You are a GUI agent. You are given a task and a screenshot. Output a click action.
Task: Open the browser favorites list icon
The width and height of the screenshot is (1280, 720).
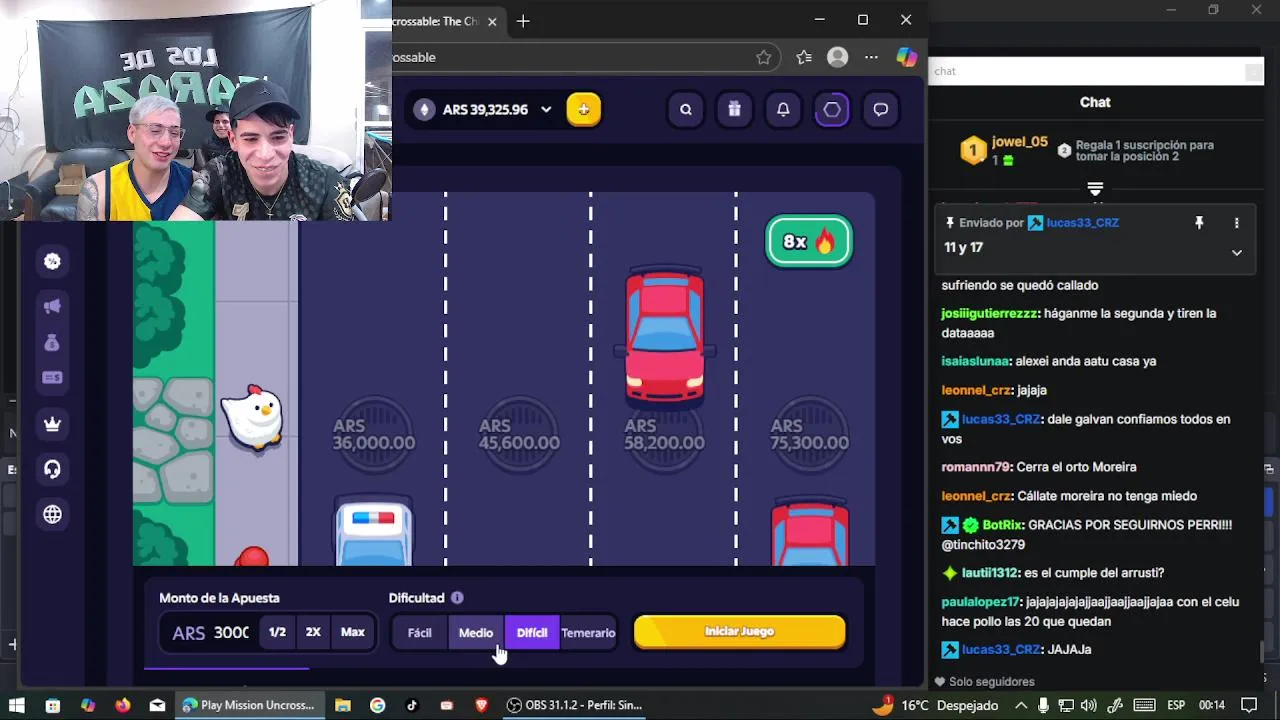tap(804, 57)
